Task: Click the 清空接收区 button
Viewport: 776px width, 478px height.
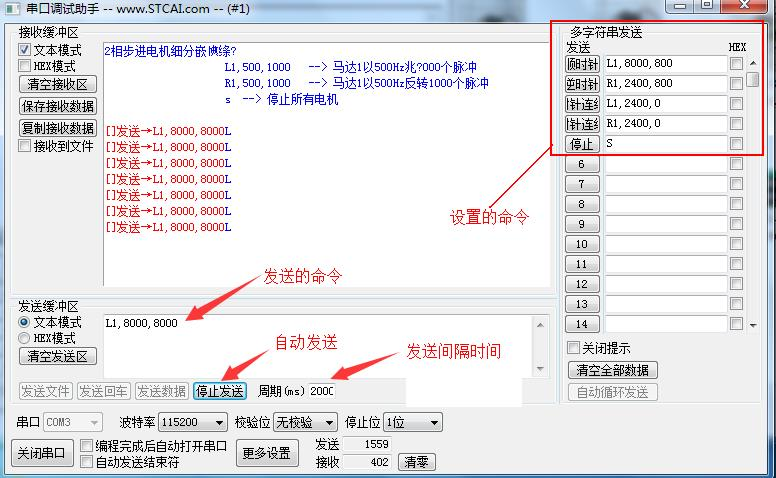Action: (58, 84)
